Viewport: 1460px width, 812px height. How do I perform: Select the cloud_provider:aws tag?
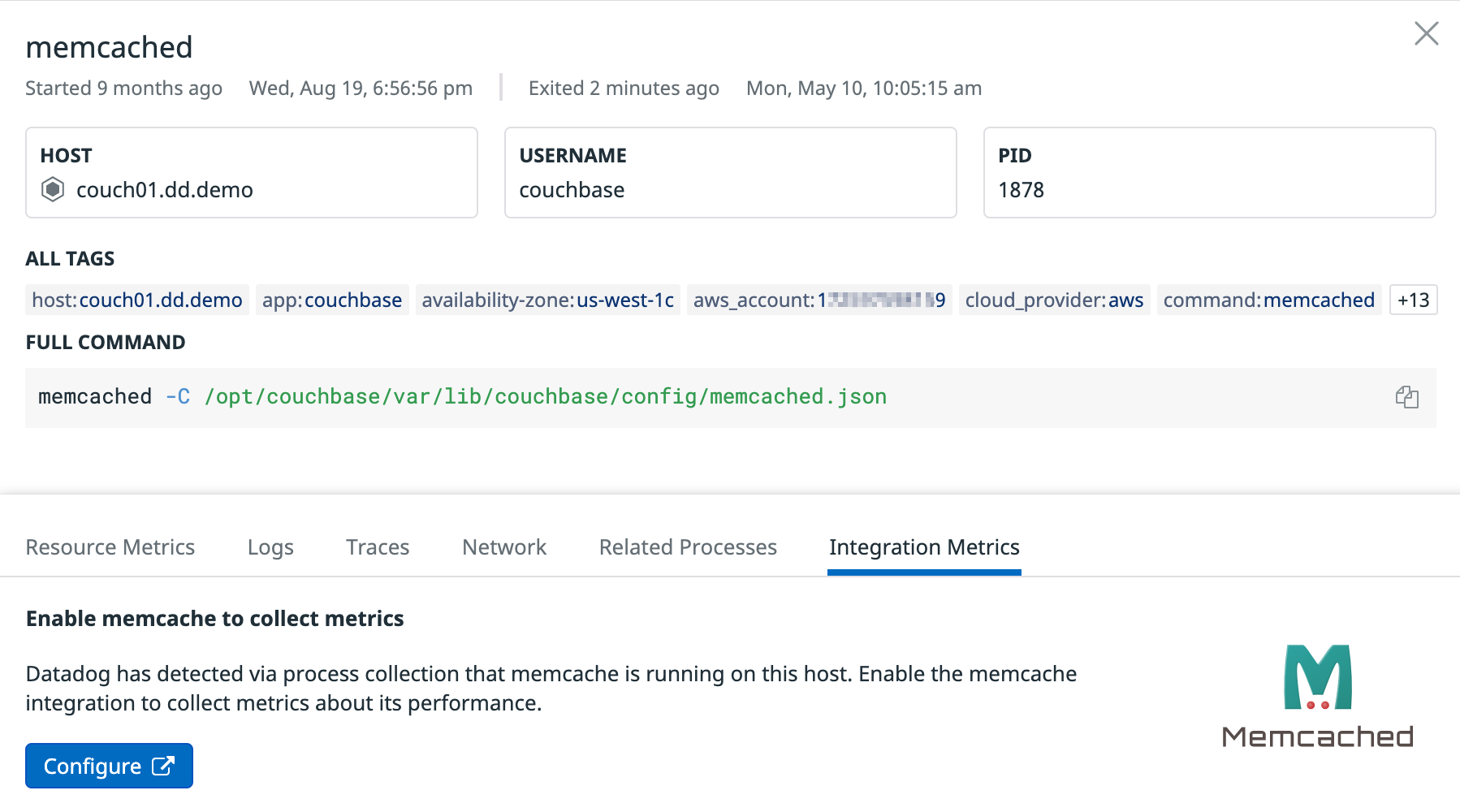point(1053,300)
